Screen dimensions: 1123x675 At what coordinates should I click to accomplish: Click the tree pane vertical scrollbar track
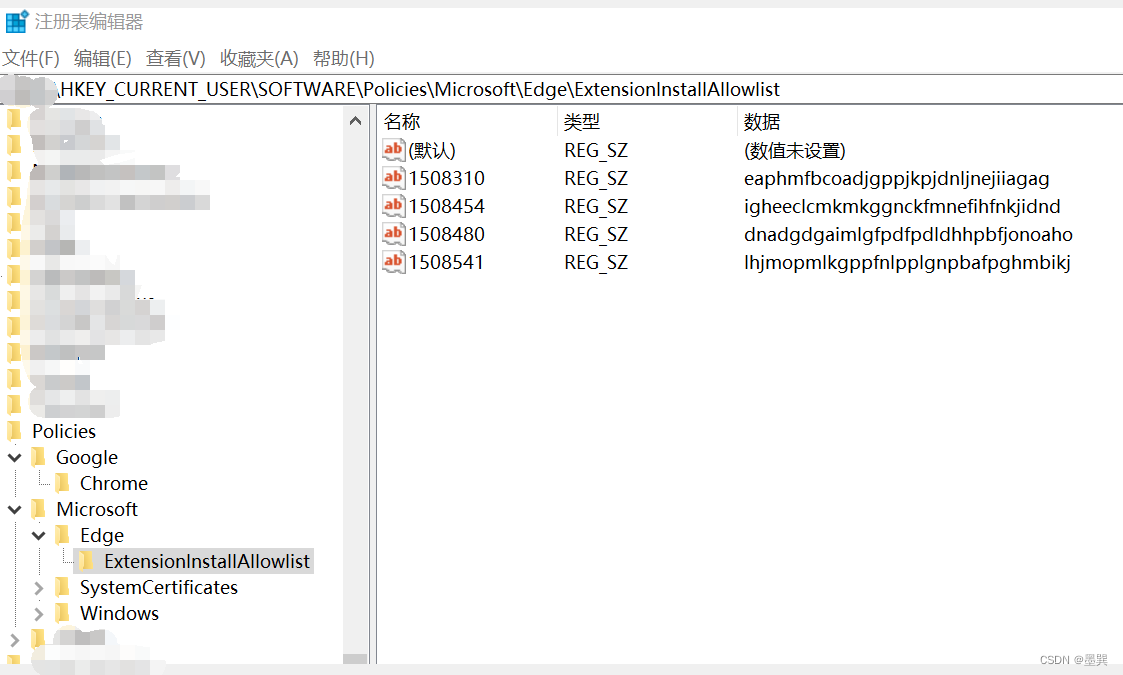[x=355, y=394]
